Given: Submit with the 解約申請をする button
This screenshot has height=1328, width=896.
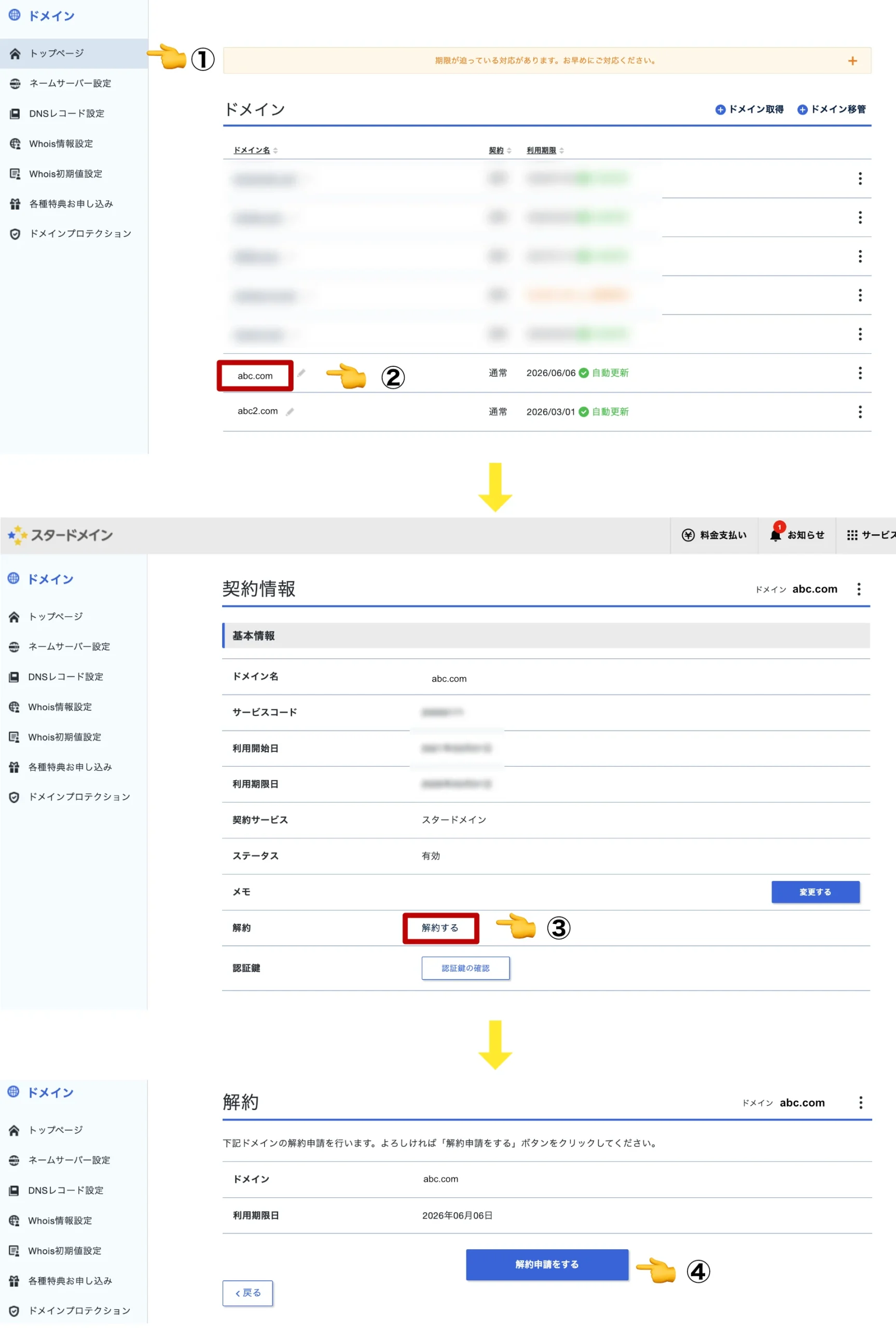Looking at the screenshot, I should click(x=547, y=1264).
